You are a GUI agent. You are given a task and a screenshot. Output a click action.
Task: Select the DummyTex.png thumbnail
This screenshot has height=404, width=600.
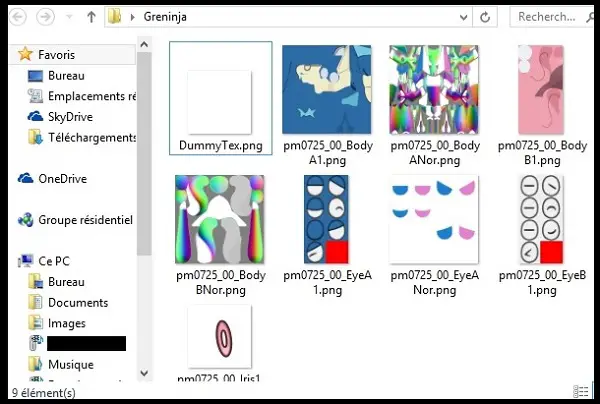[220, 102]
